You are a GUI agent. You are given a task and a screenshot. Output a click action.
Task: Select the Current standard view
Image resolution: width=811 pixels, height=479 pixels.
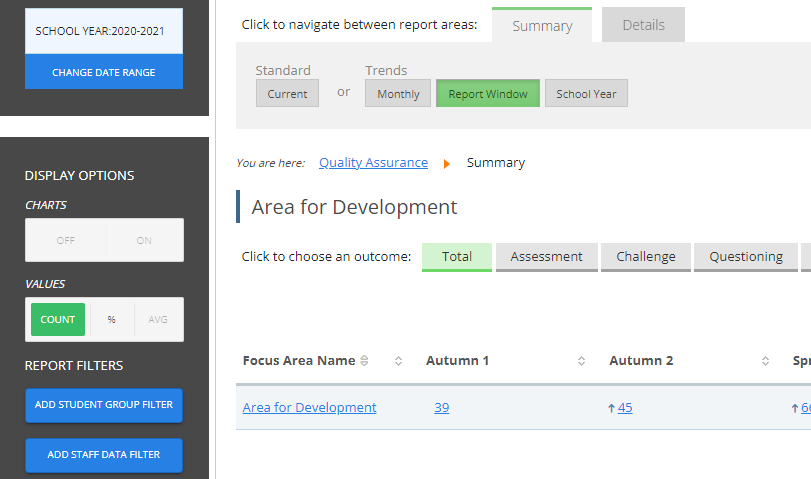287,94
